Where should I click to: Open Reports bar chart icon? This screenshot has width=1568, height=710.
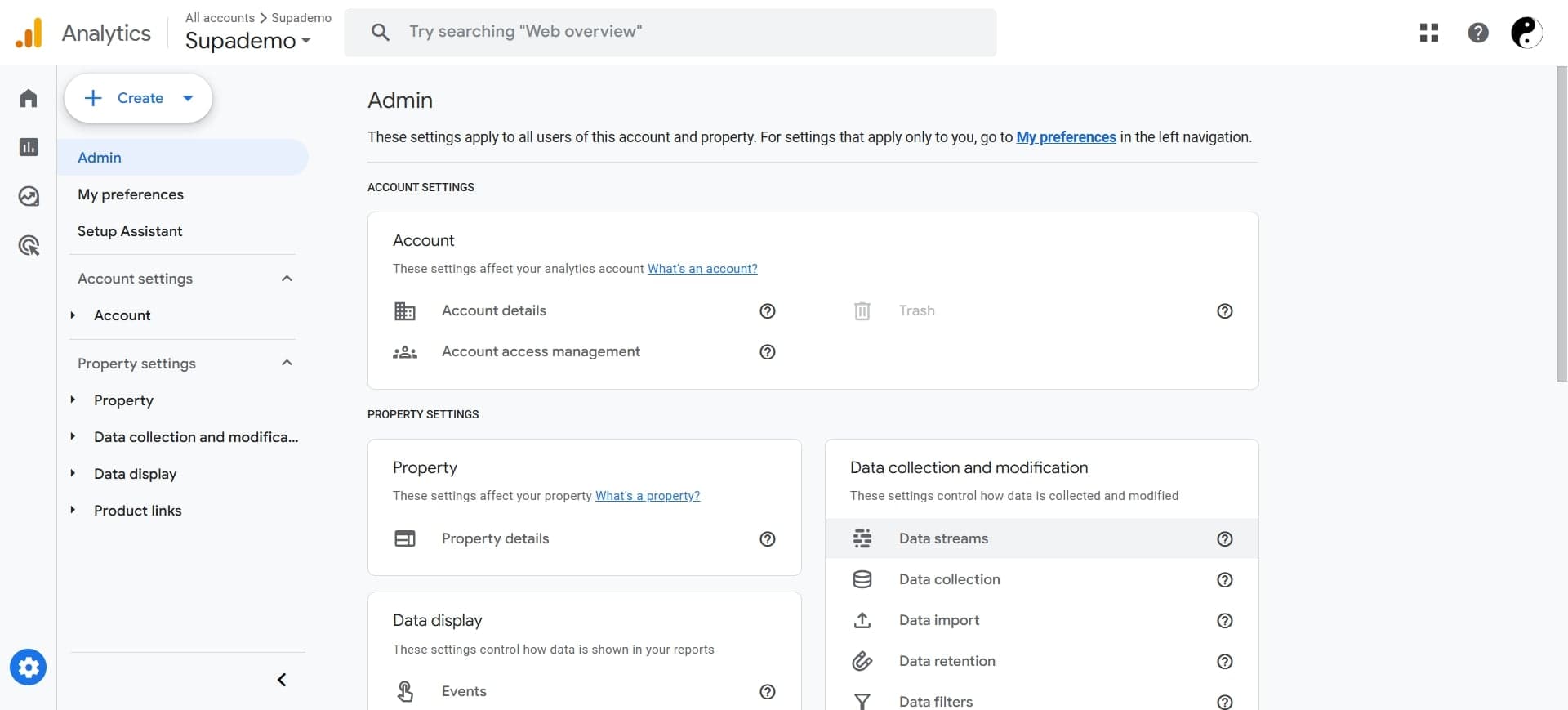coord(29,147)
